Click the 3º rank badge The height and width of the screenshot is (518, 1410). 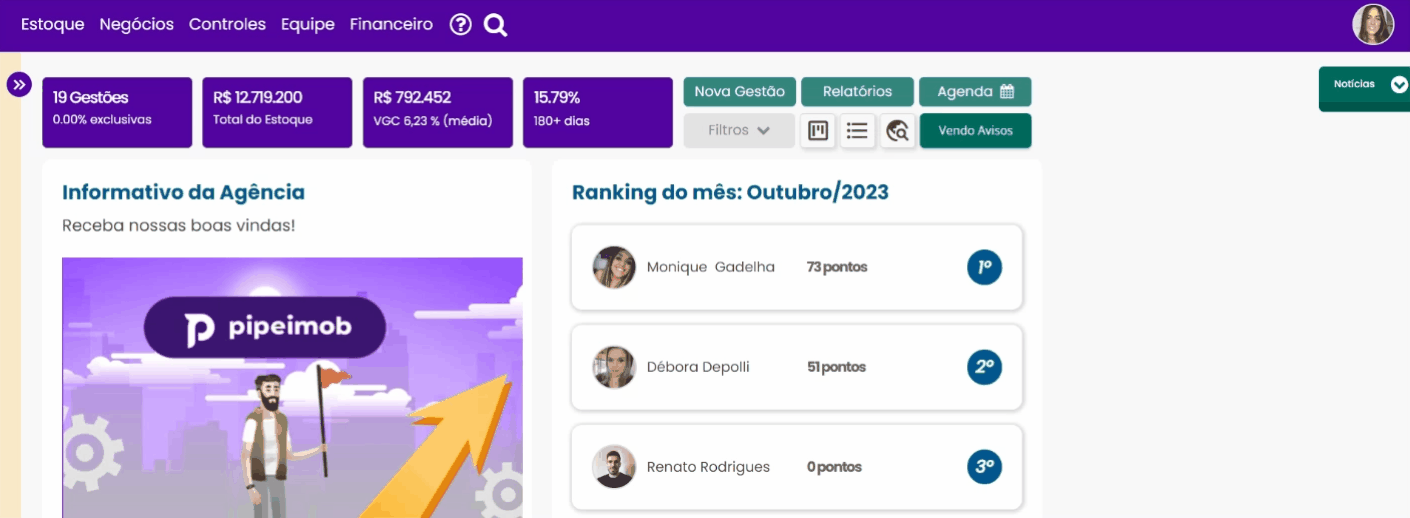tap(984, 466)
